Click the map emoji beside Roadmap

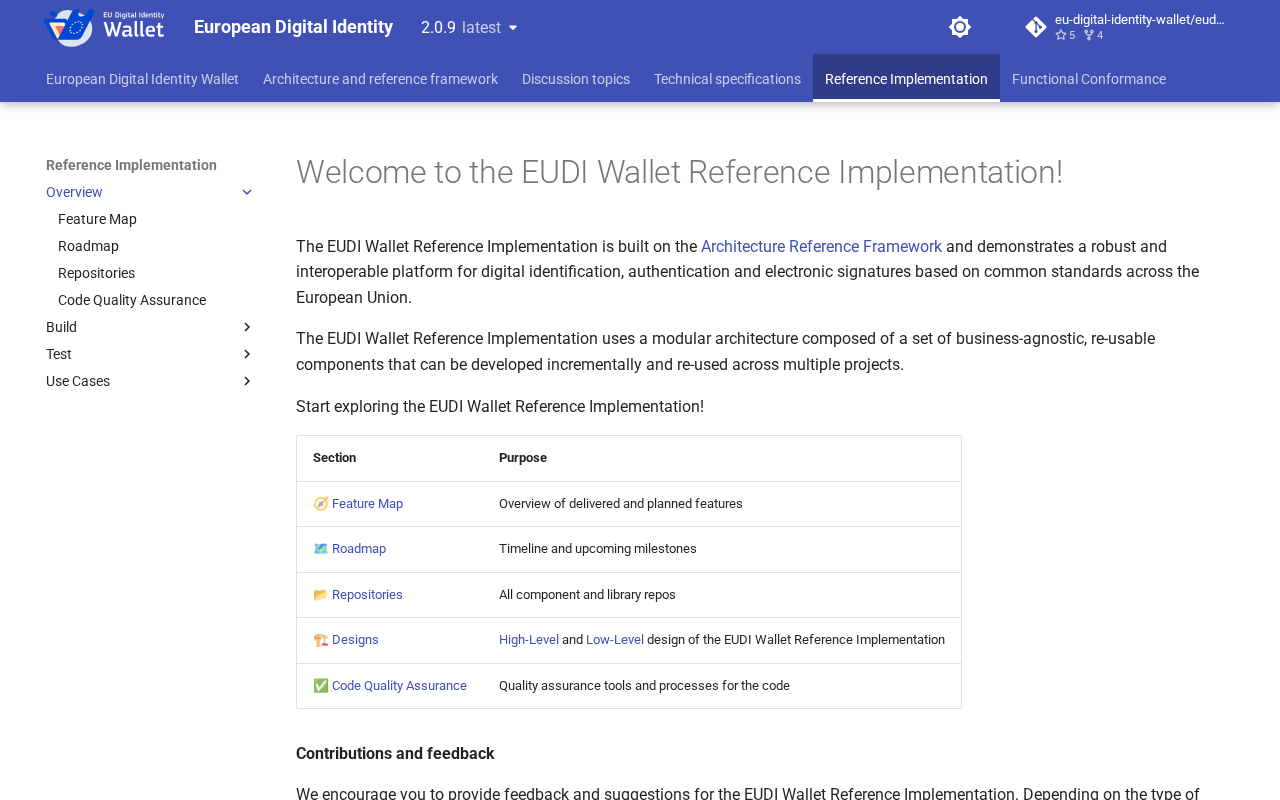coord(320,549)
